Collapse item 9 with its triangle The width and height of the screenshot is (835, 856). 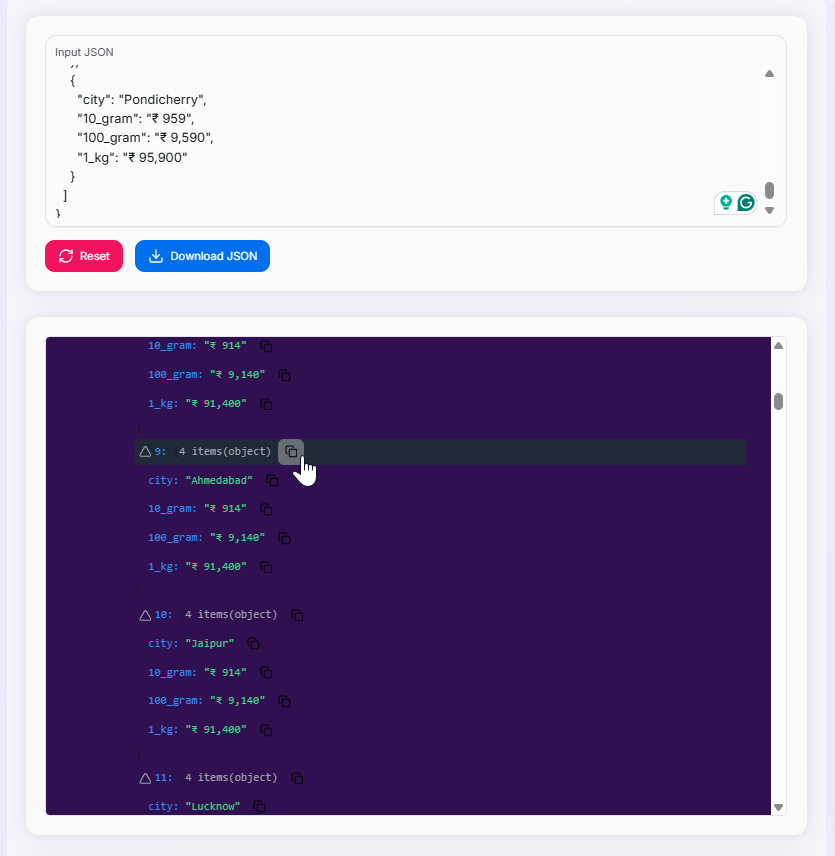coord(145,452)
